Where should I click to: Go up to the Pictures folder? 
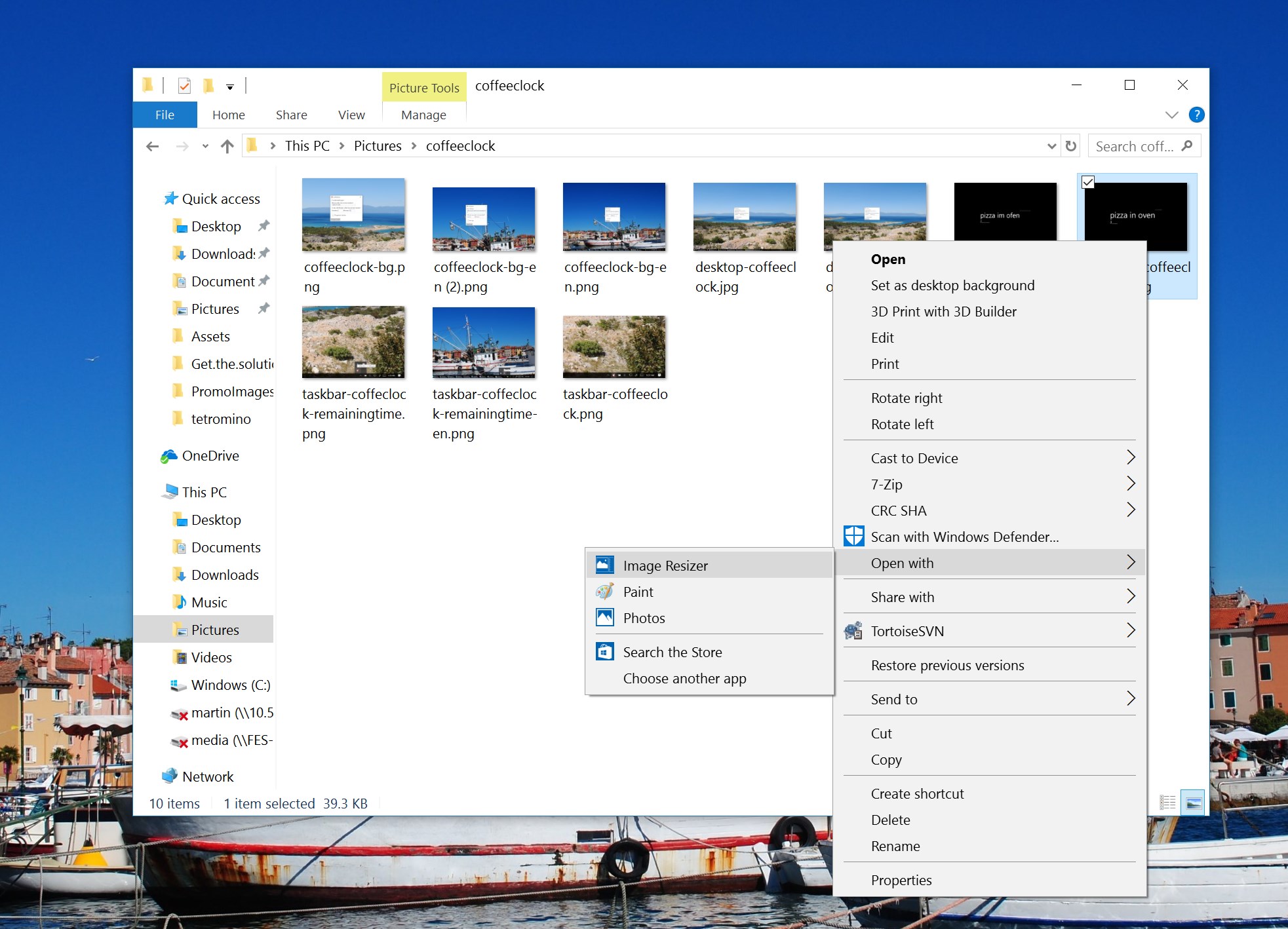click(x=227, y=145)
